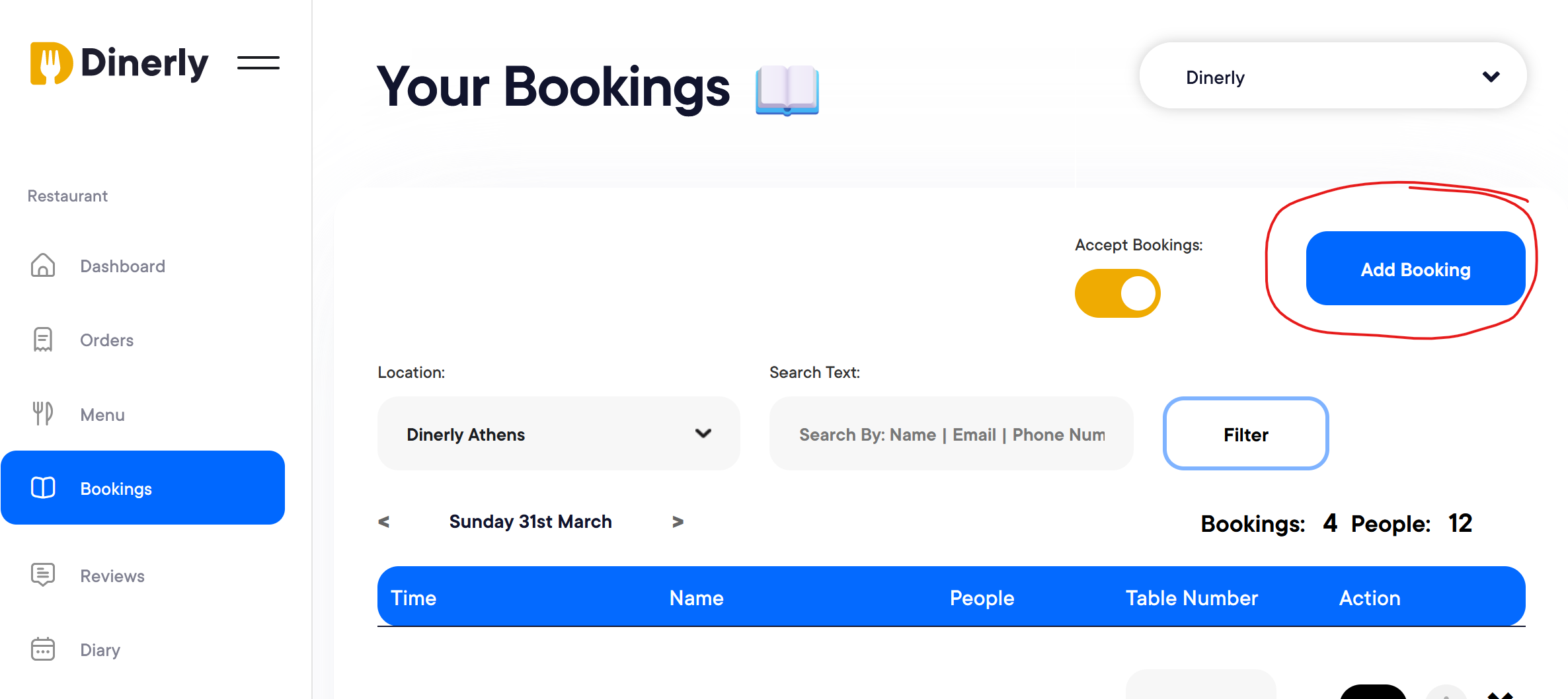
Task: Click the Add Booking button
Action: click(x=1415, y=268)
